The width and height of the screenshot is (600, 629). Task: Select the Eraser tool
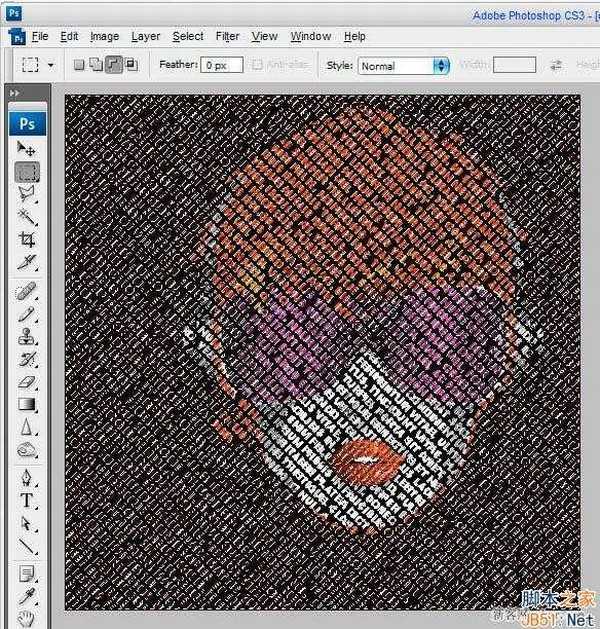coord(27,382)
